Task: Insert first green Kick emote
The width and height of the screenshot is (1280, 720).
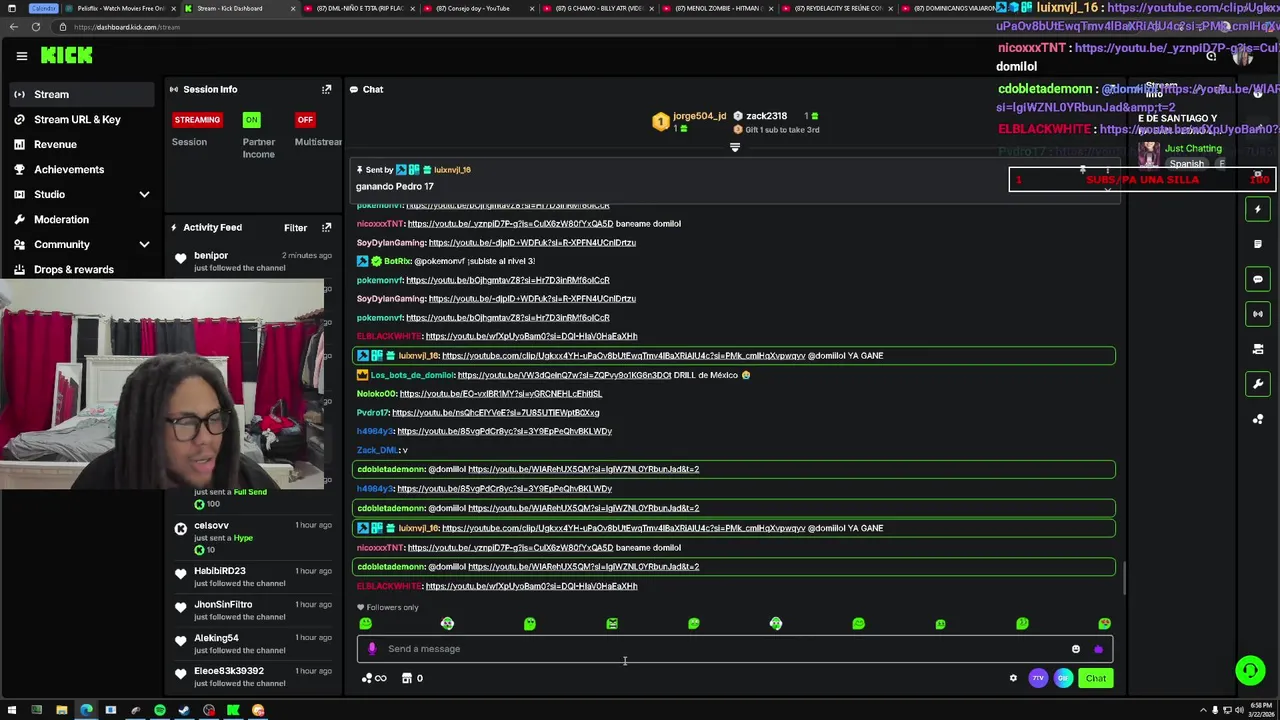Action: coord(365,624)
